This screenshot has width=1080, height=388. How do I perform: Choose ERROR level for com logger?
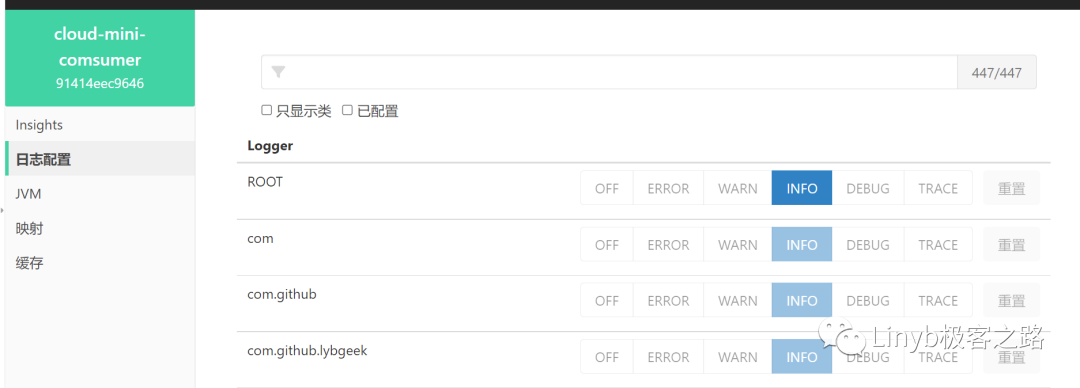(668, 245)
